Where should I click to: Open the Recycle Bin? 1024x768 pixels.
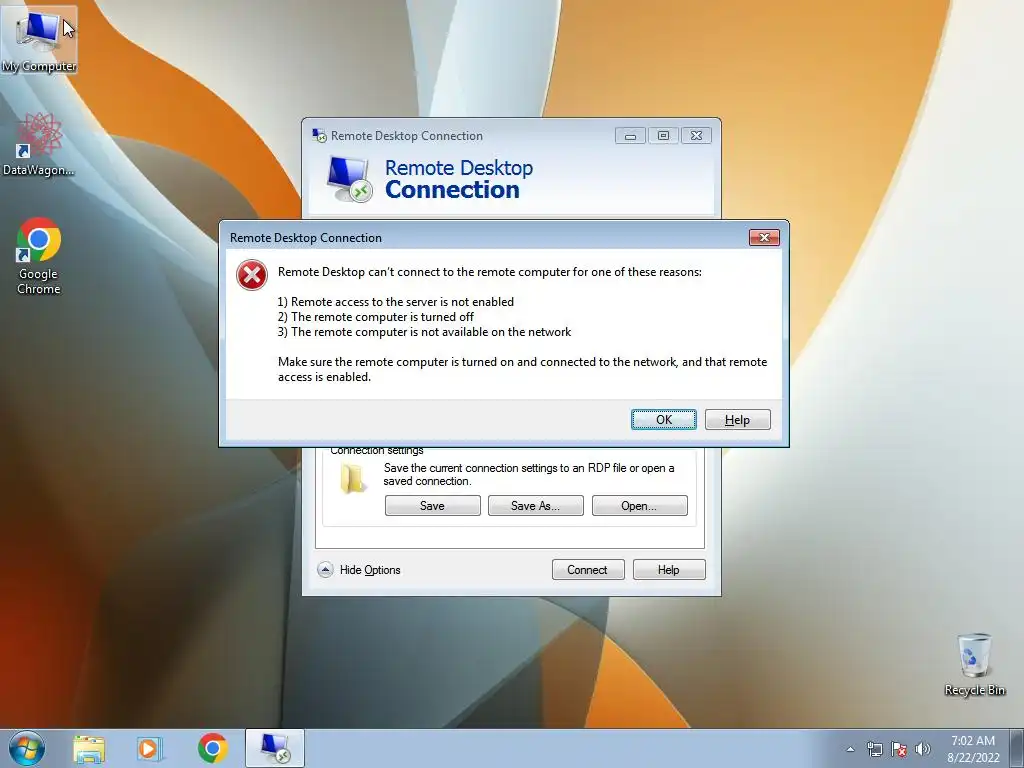tap(974, 664)
